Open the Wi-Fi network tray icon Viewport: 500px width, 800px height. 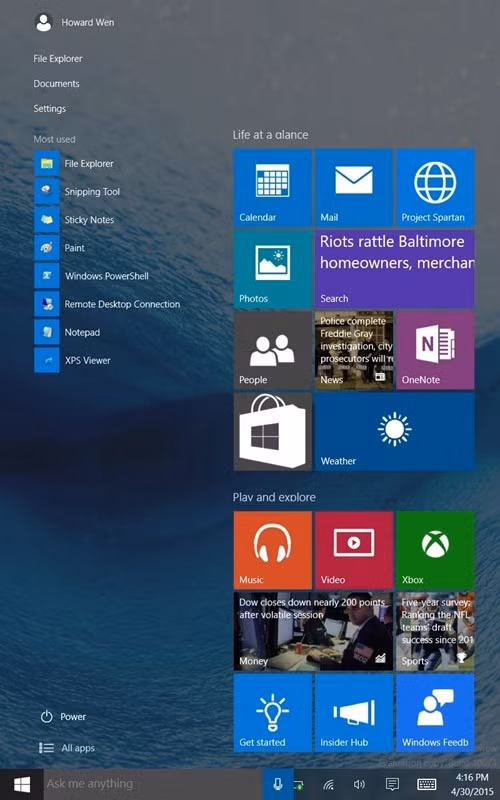point(329,784)
